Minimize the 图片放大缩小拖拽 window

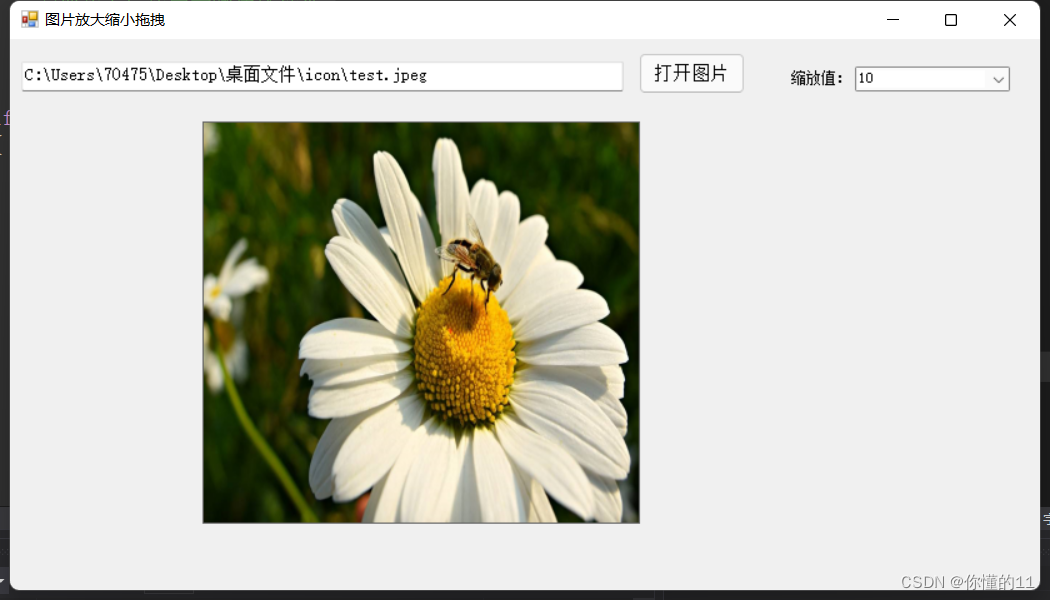click(891, 19)
